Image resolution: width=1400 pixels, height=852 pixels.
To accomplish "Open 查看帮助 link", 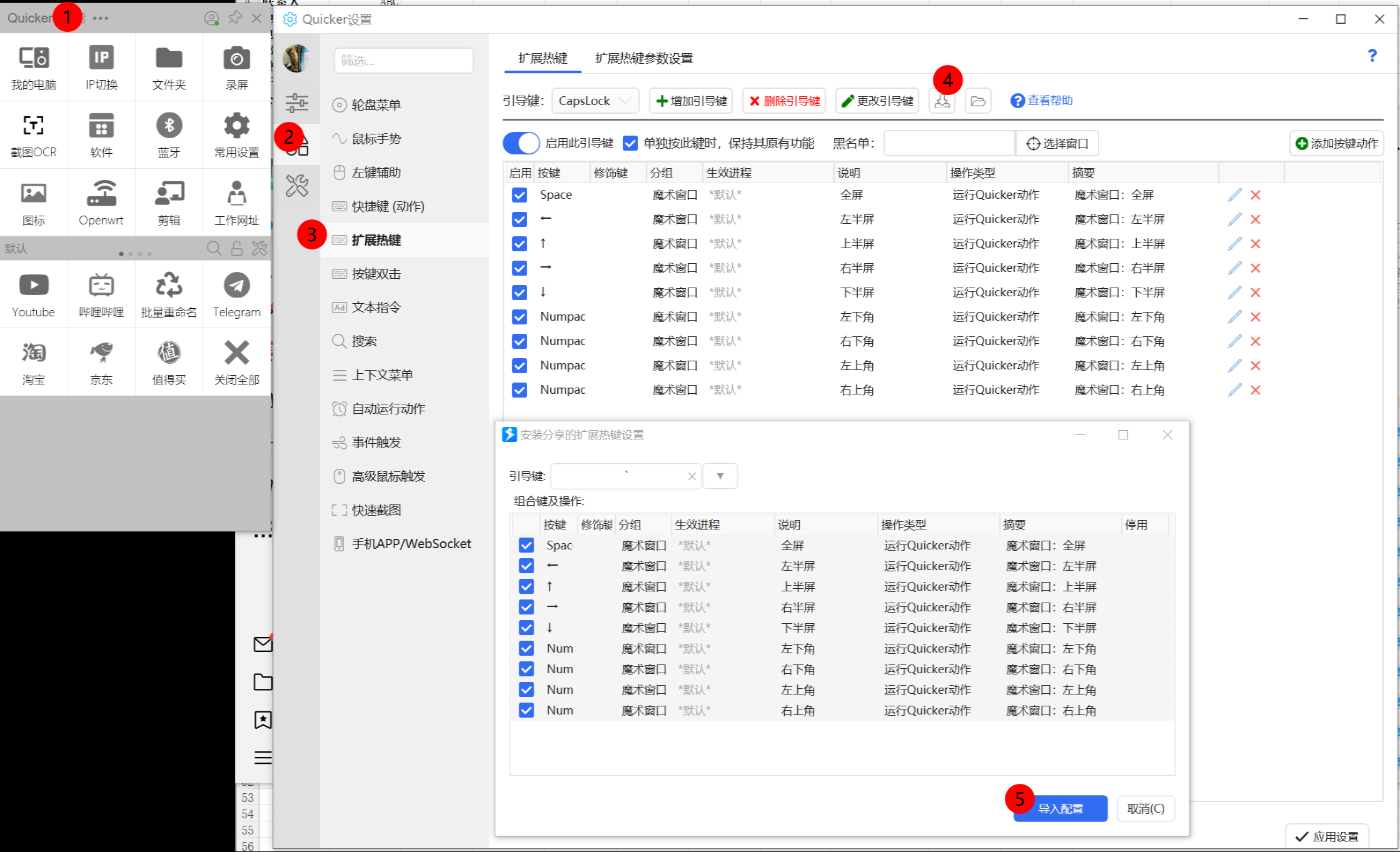I will tap(1042, 101).
